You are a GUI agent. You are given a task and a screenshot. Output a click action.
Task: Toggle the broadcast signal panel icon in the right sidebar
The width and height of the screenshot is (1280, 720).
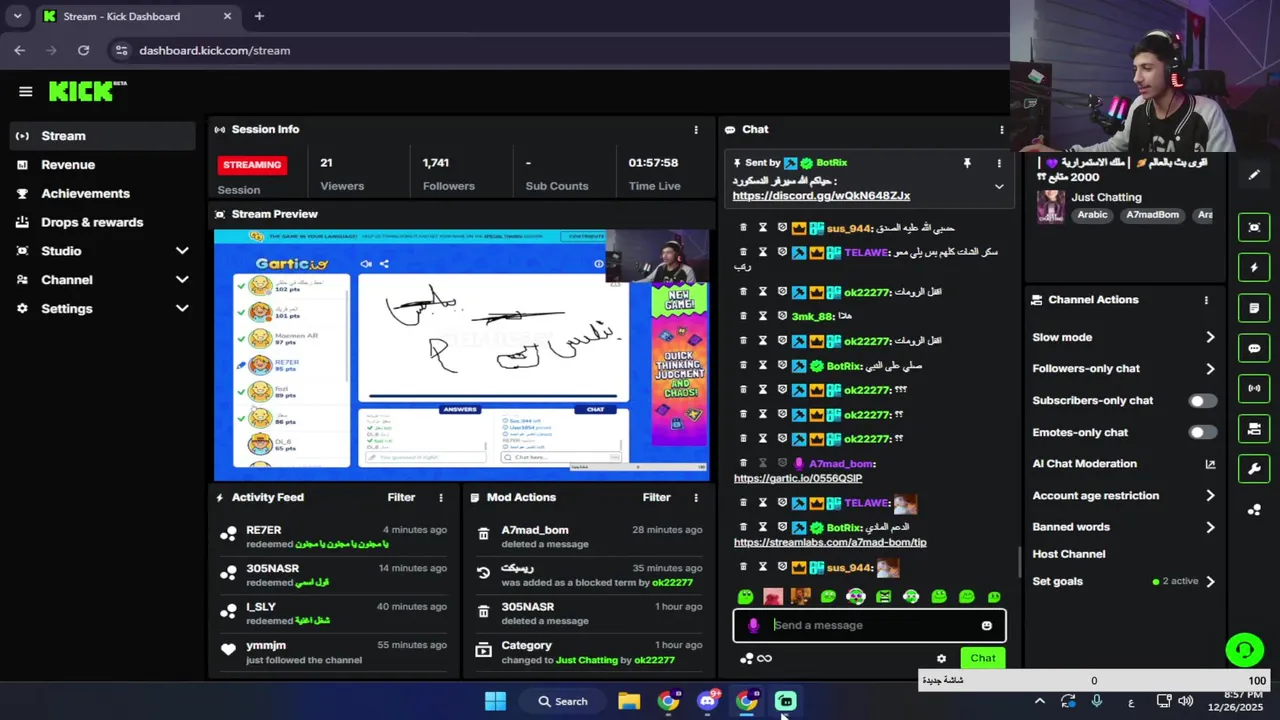tap(1254, 388)
